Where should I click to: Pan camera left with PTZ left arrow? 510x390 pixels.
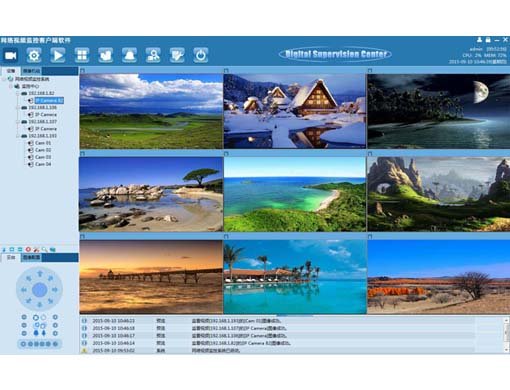click(24, 289)
